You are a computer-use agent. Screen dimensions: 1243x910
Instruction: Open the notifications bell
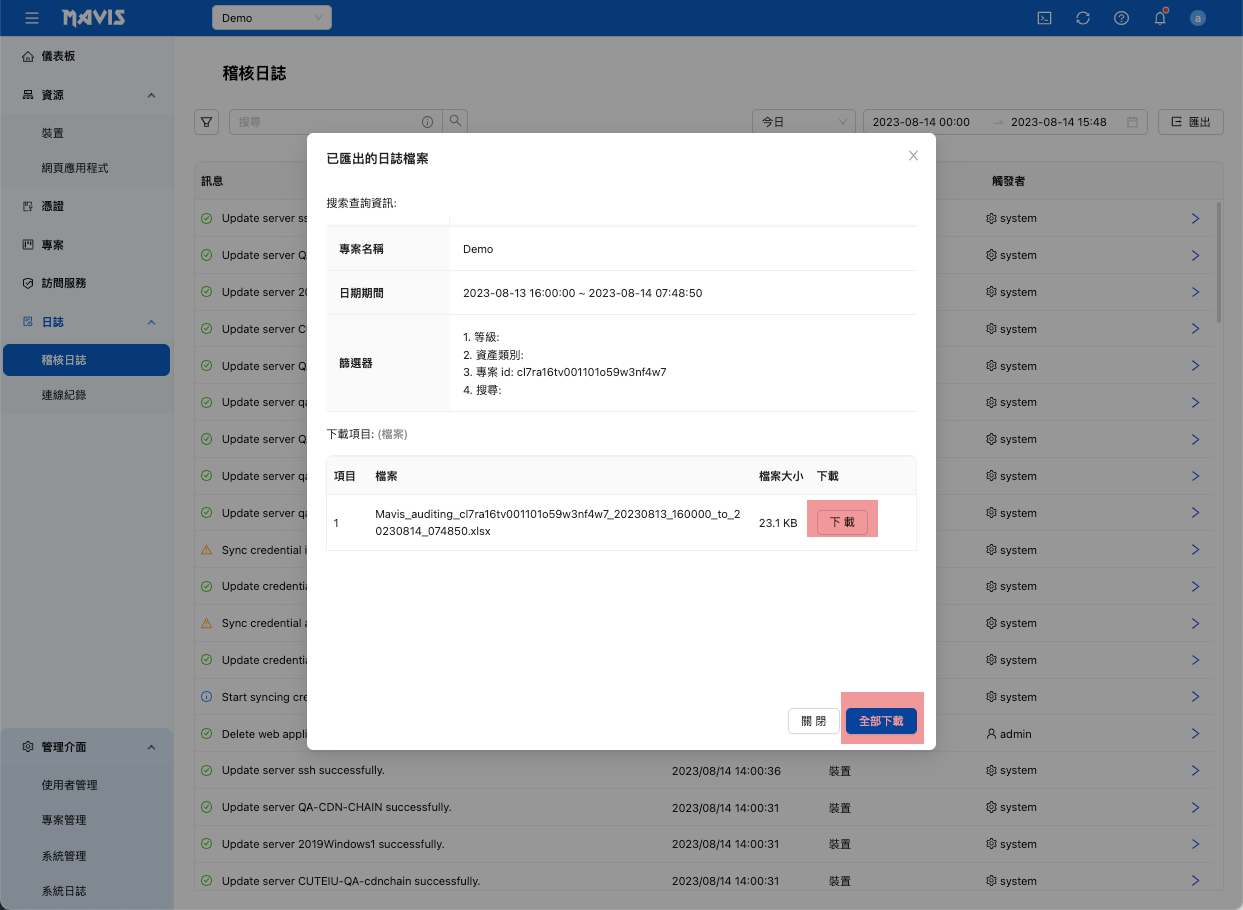click(x=1160, y=18)
